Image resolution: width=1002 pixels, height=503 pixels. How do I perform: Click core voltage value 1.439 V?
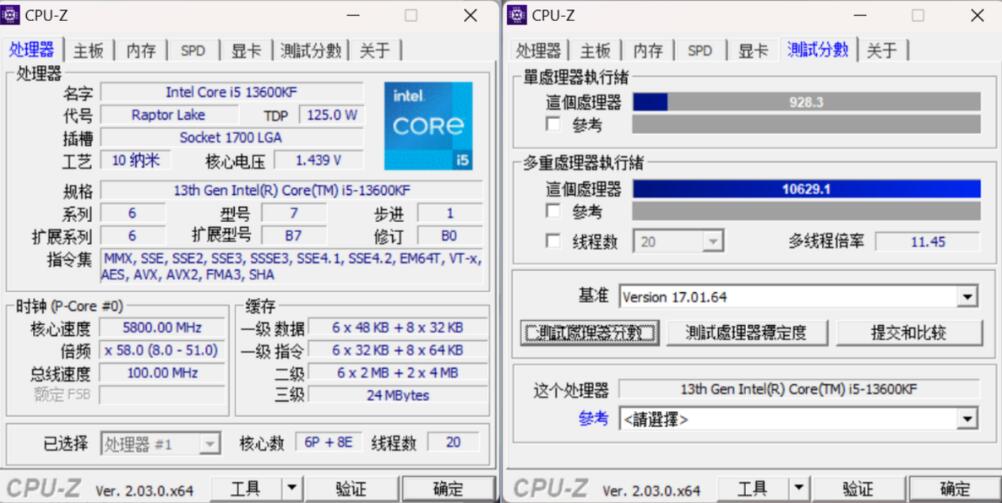[318, 160]
